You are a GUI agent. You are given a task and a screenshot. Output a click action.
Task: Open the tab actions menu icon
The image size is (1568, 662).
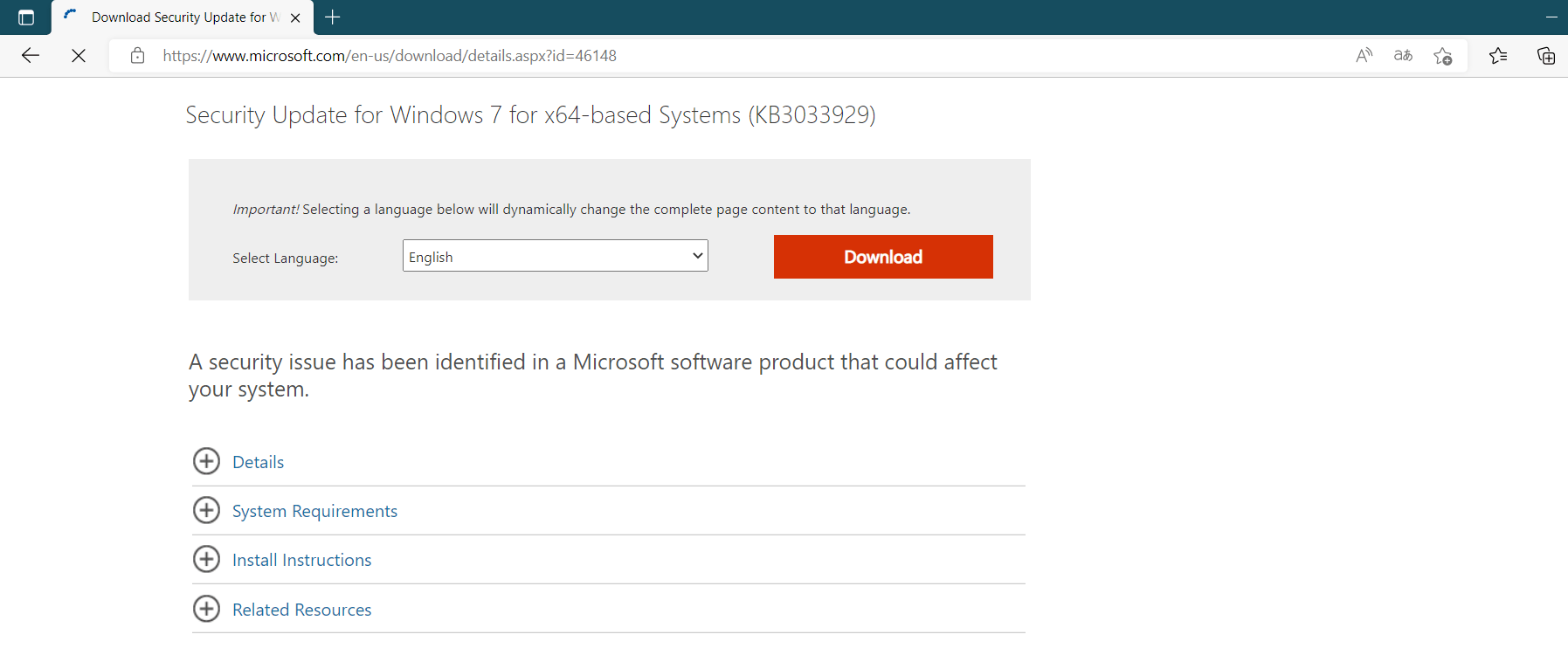(x=26, y=17)
